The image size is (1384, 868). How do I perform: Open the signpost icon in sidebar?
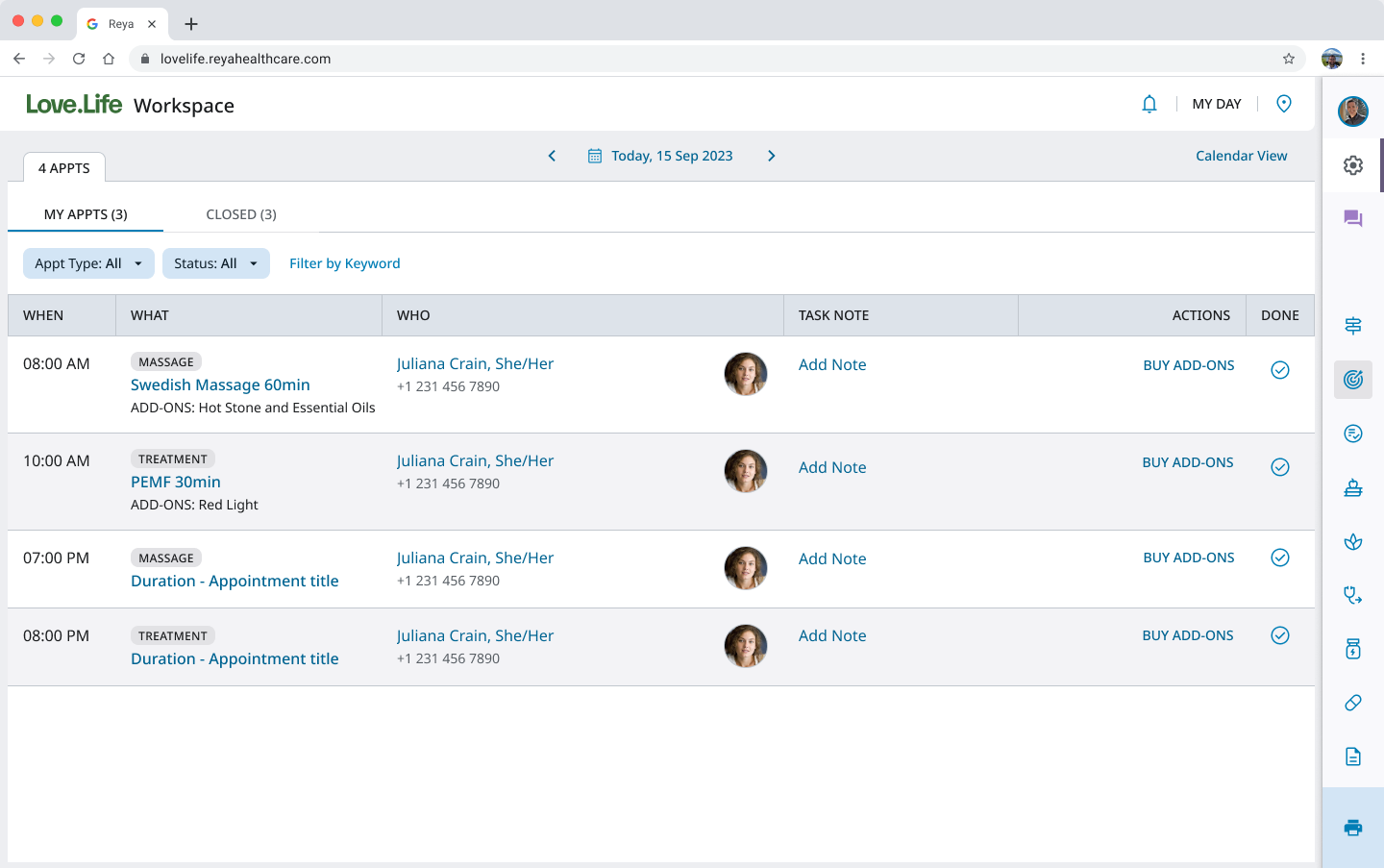(x=1352, y=326)
